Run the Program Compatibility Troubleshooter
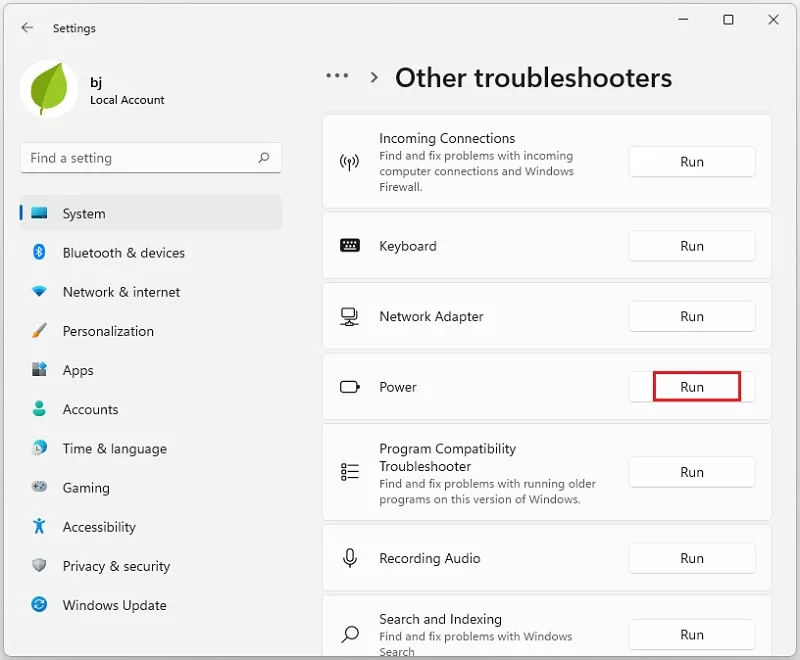800x660 pixels. coord(692,472)
